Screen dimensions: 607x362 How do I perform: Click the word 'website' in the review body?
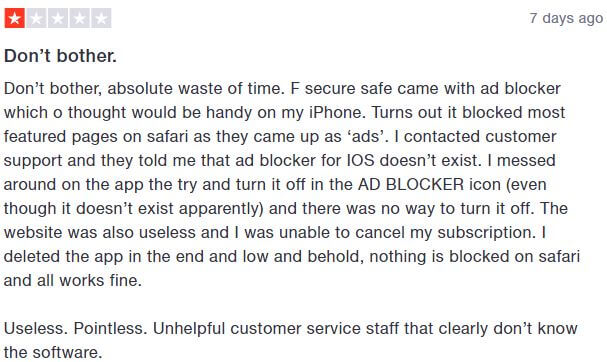click(x=33, y=233)
